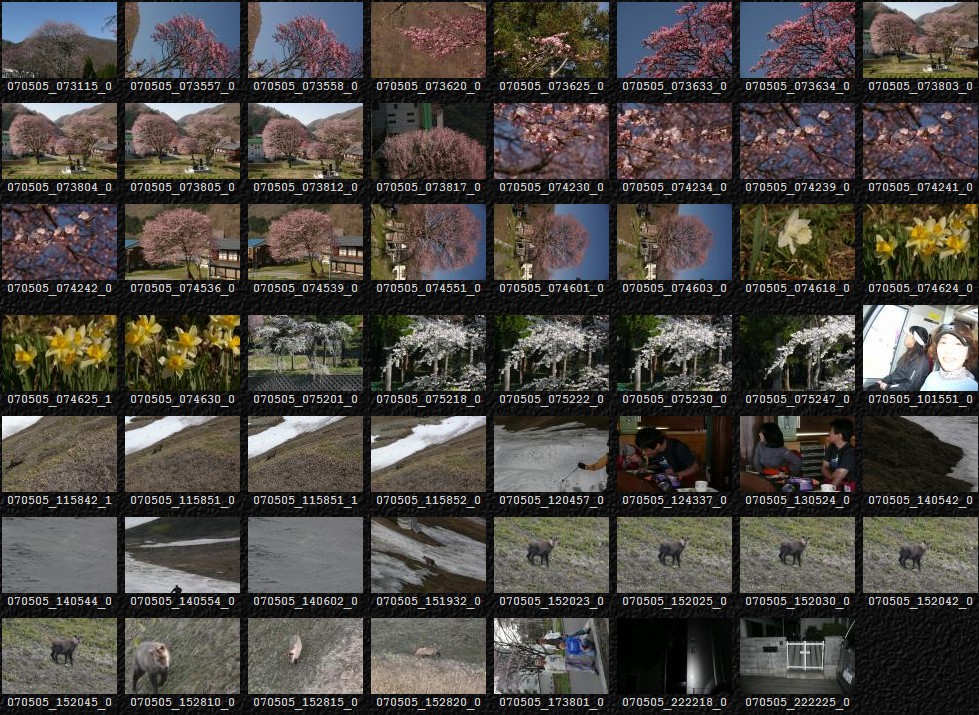The width and height of the screenshot is (979, 715).
Task: View the snowy slope thumbnail 070505_115851_1
Action: pyautogui.click(x=305, y=454)
